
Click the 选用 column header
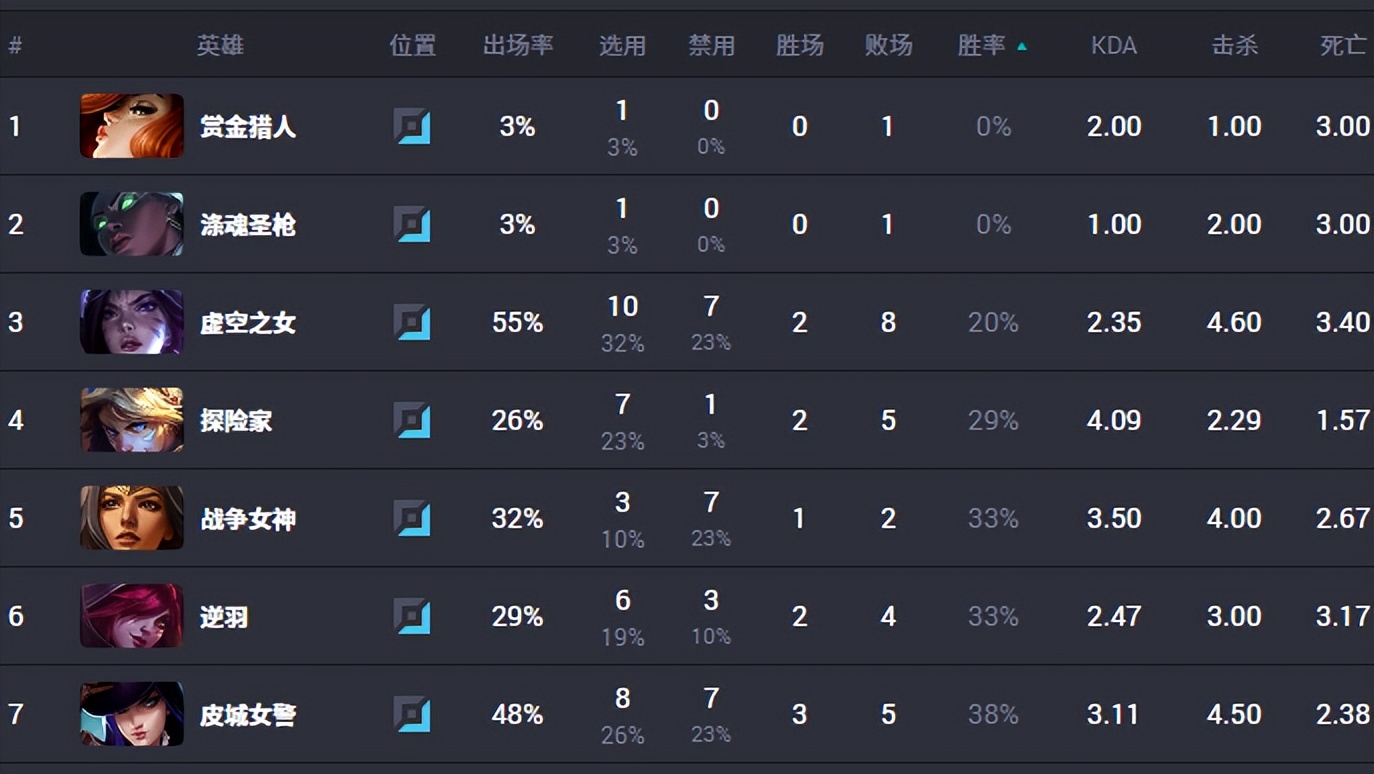coord(622,46)
